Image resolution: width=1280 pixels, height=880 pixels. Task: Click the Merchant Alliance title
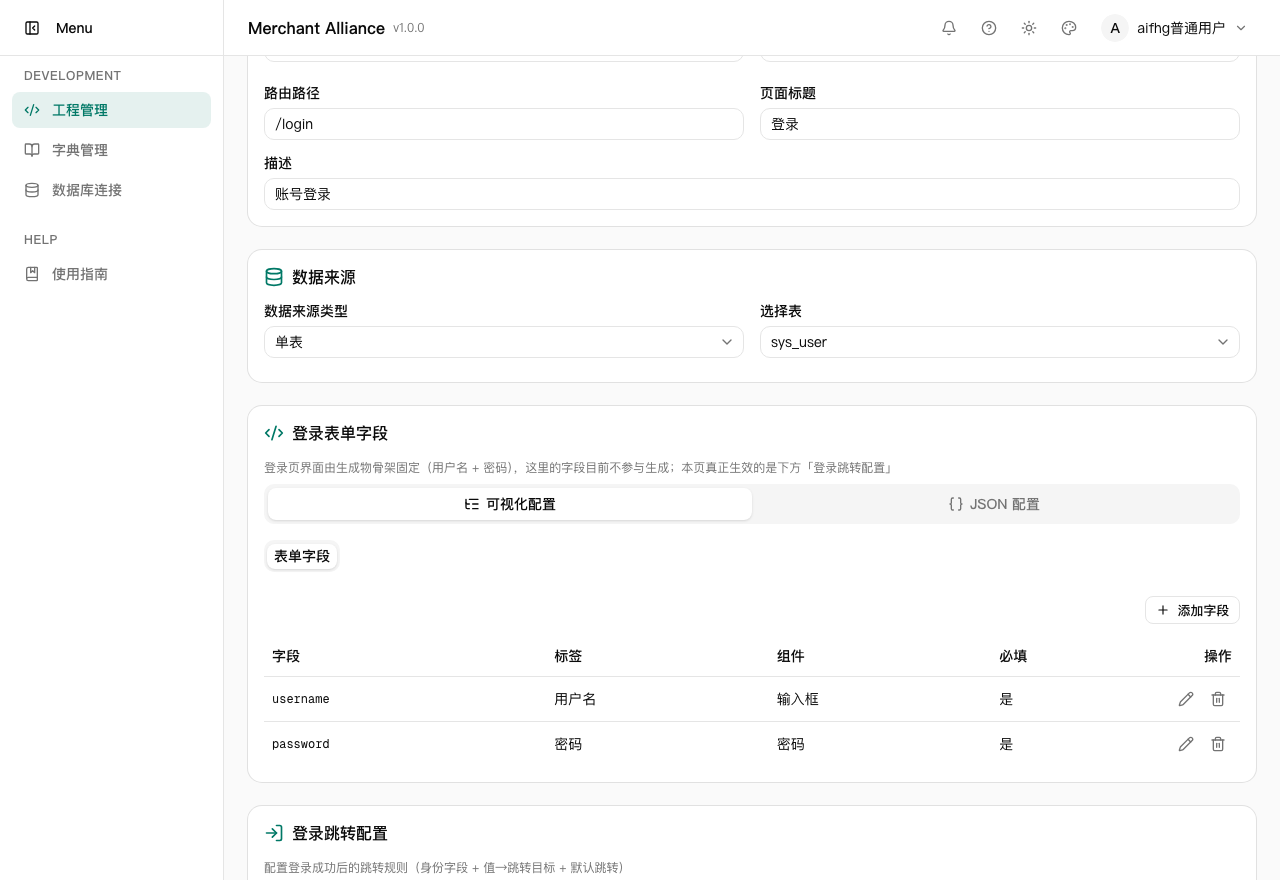(316, 28)
